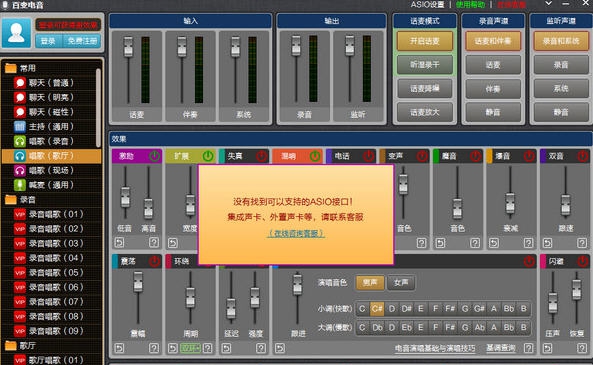Open 基调查询 link
The width and height of the screenshot is (593, 365).
(x=501, y=348)
